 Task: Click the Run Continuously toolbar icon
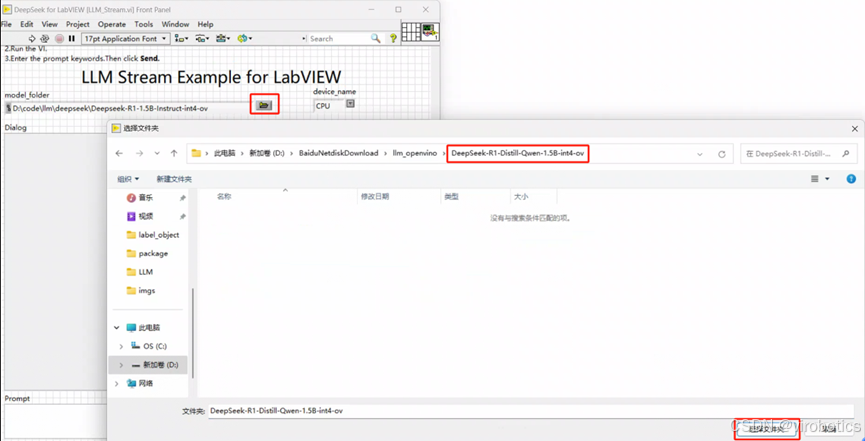tap(45, 39)
